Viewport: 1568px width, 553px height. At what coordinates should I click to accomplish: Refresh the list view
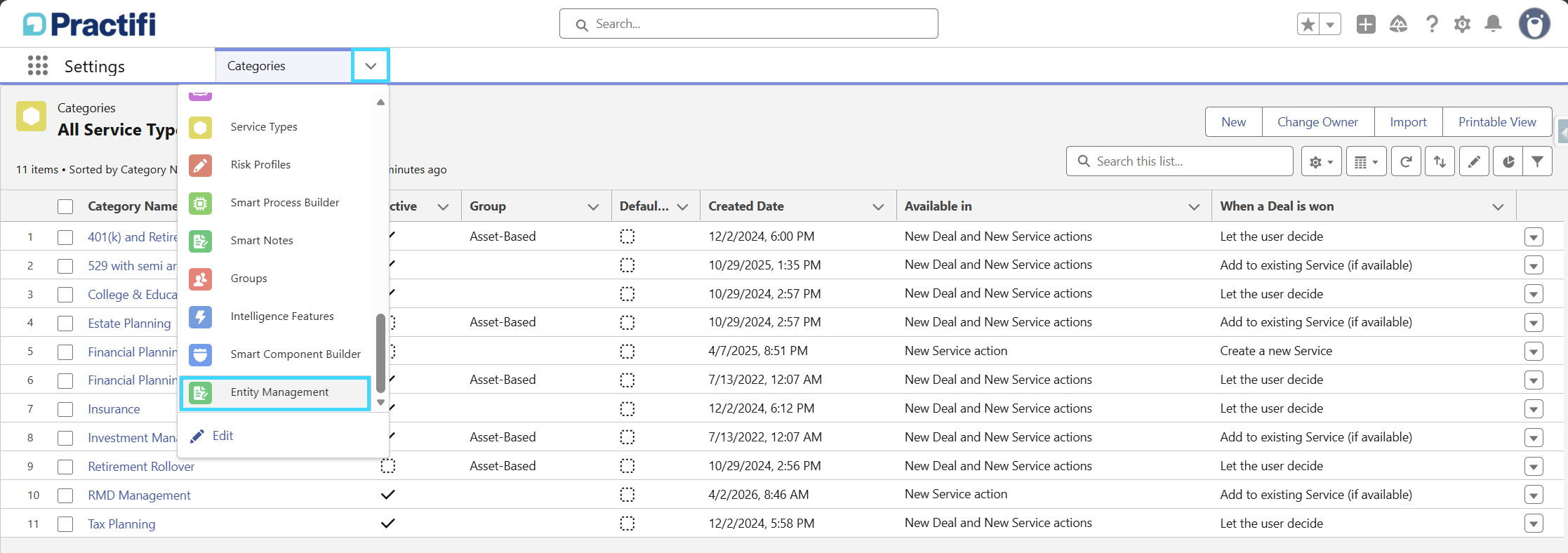coord(1406,161)
